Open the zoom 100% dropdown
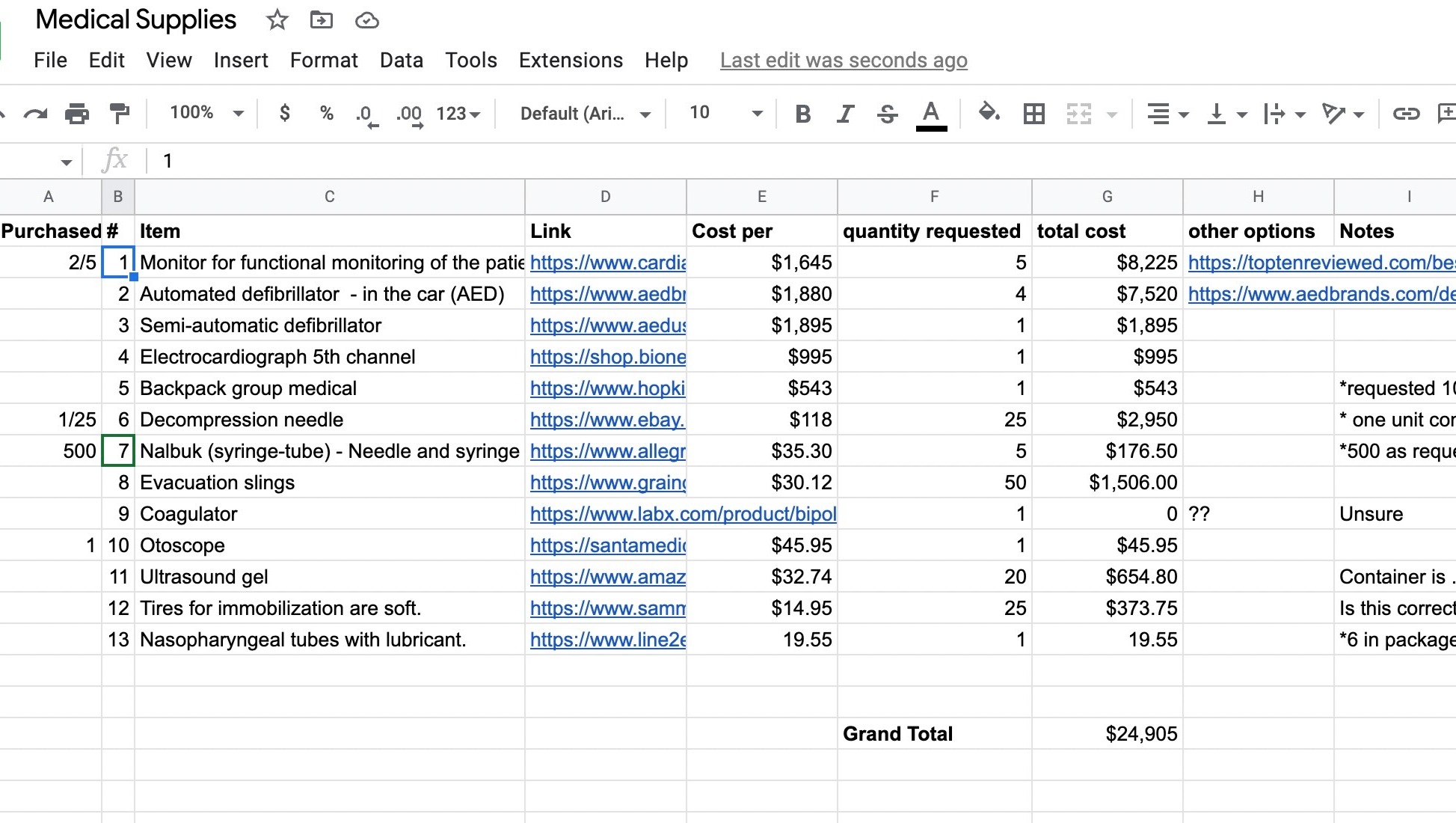1456x823 pixels. tap(206, 113)
